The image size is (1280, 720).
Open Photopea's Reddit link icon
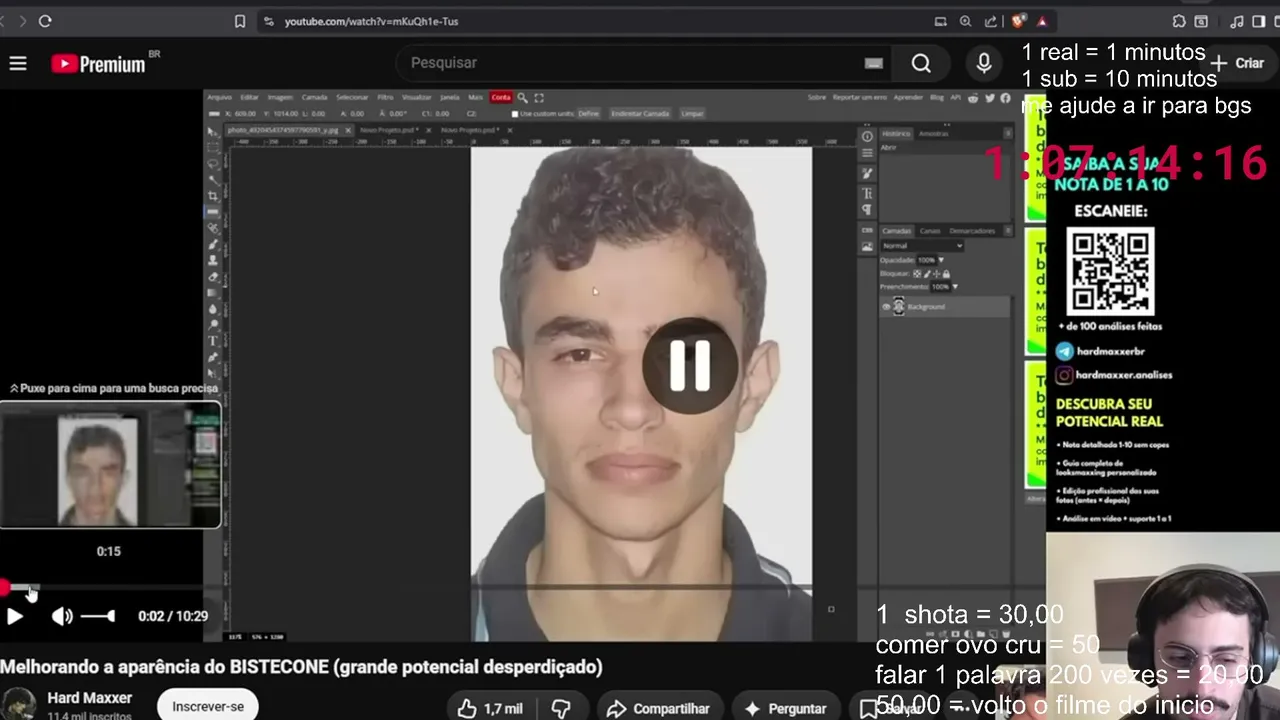click(975, 97)
